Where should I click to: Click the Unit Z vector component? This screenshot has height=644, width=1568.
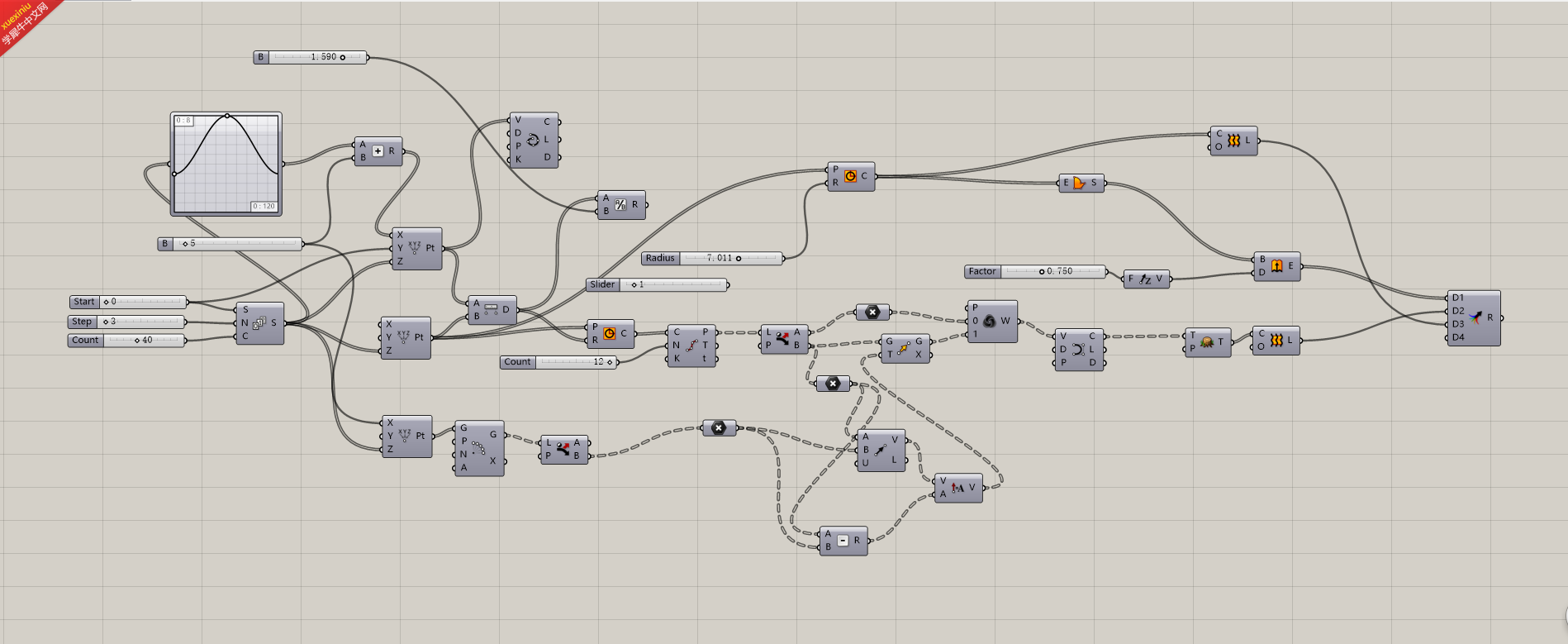1146,279
